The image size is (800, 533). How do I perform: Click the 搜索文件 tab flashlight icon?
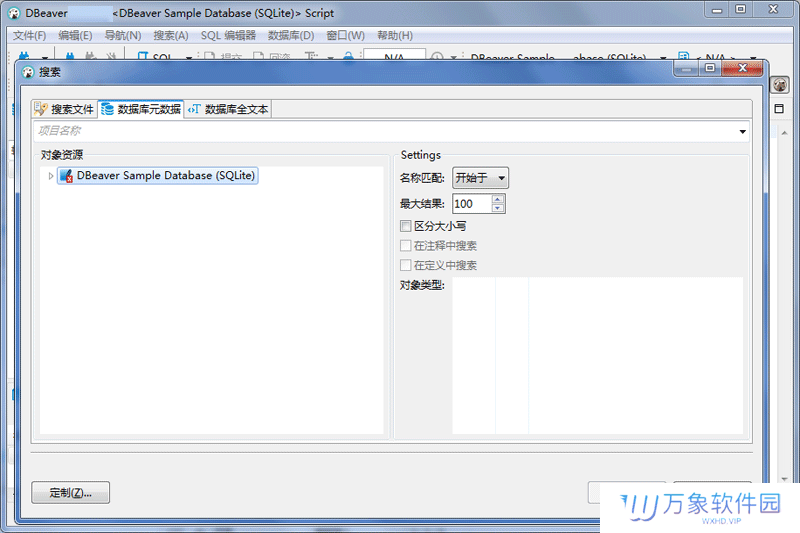point(41,109)
